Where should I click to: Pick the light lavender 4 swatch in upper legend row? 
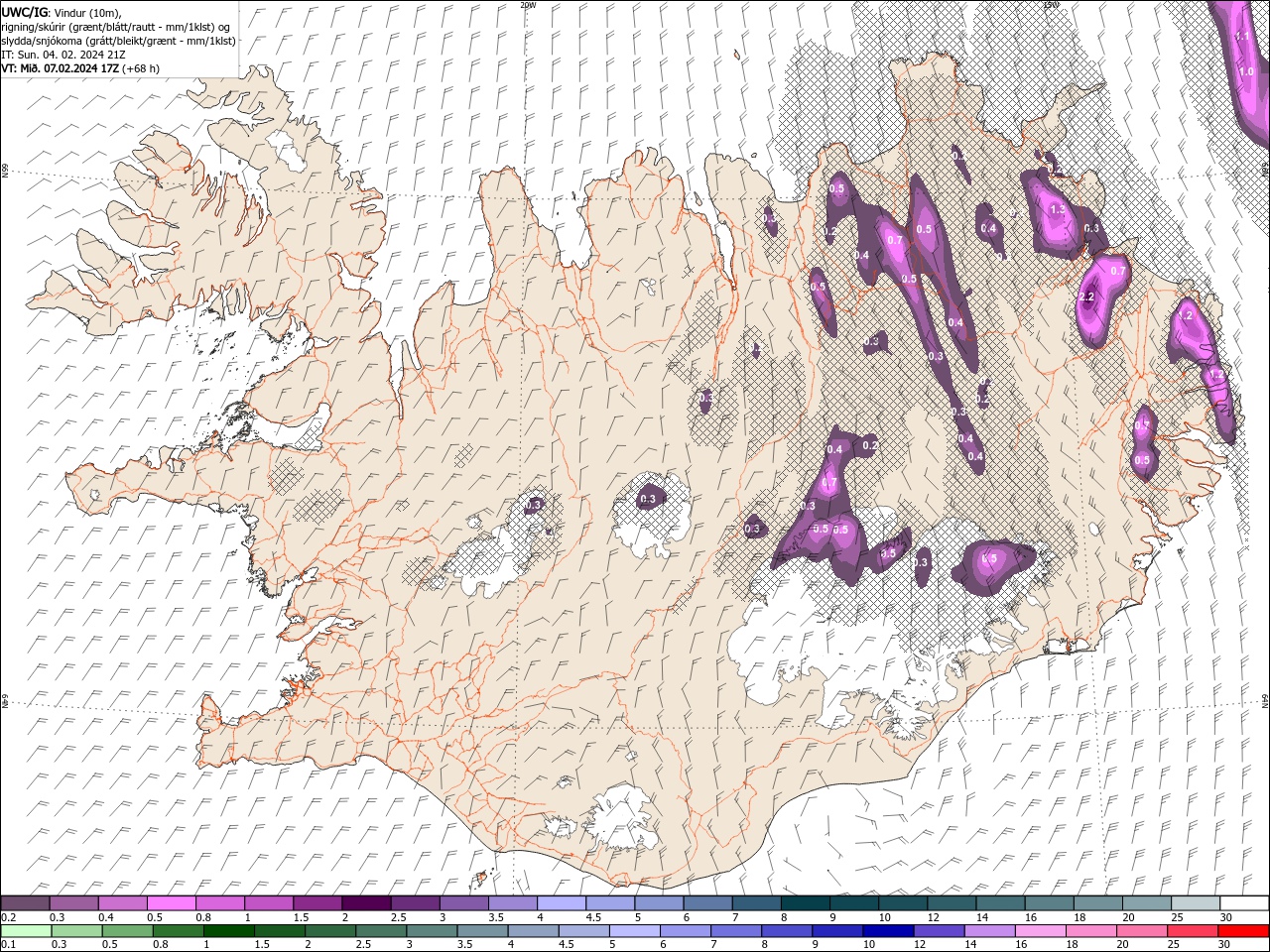(562, 903)
